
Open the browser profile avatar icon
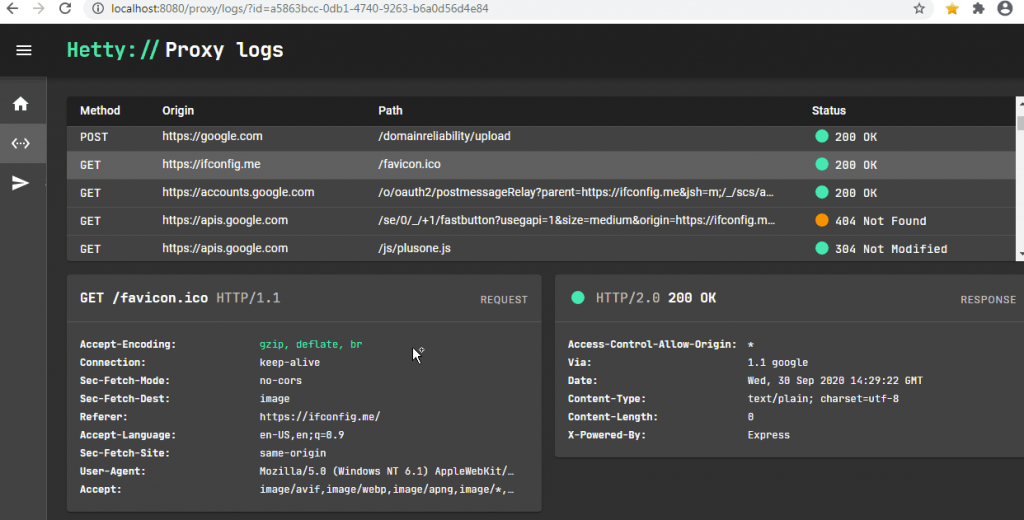1005,8
